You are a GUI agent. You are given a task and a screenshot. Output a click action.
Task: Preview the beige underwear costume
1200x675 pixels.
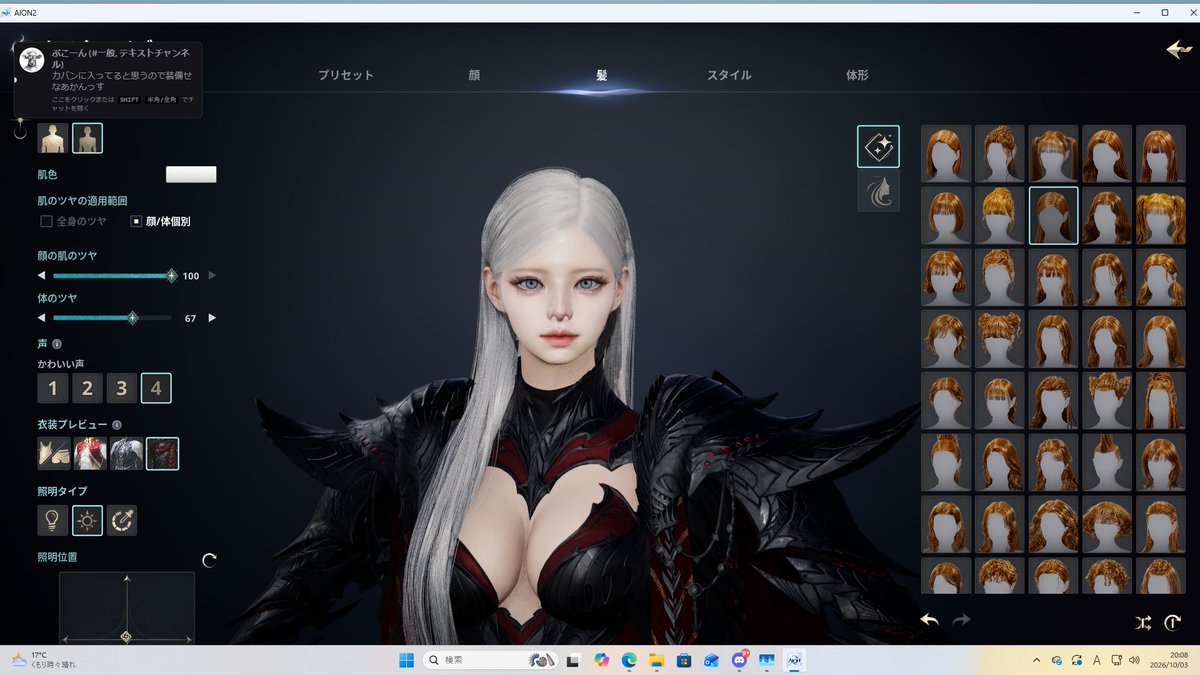(54, 454)
